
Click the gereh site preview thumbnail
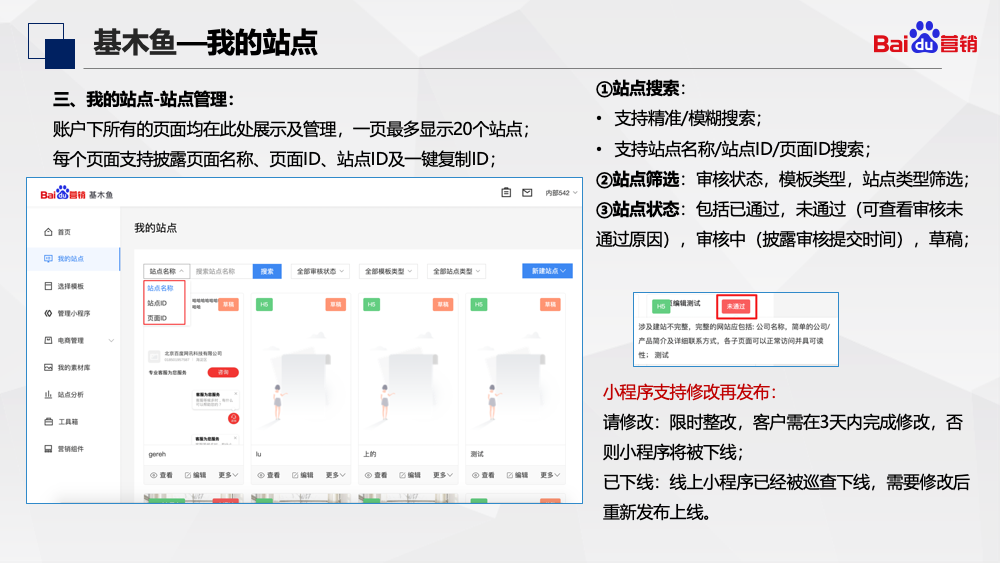click(193, 370)
